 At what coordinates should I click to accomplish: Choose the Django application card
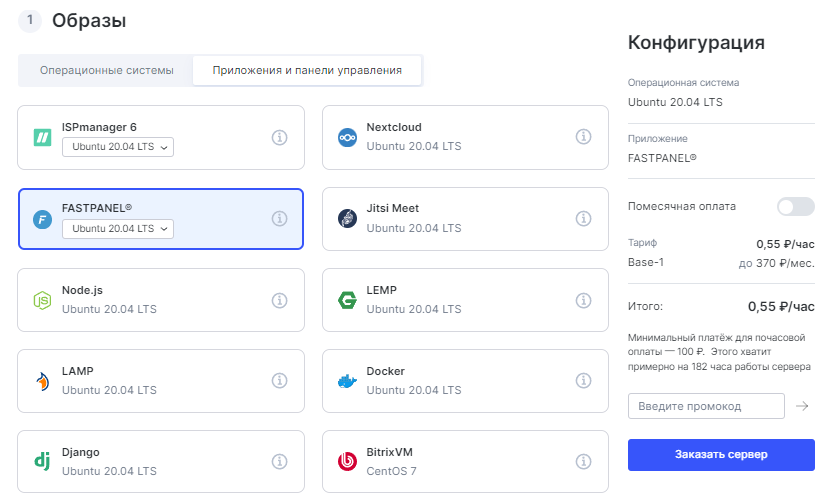coord(160,461)
